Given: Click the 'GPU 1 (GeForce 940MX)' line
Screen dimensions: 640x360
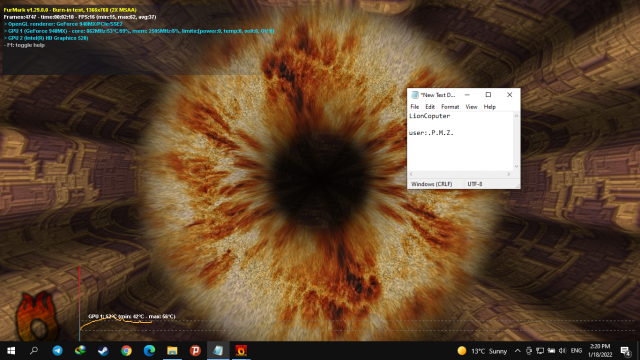Looking at the screenshot, I should [139, 31].
